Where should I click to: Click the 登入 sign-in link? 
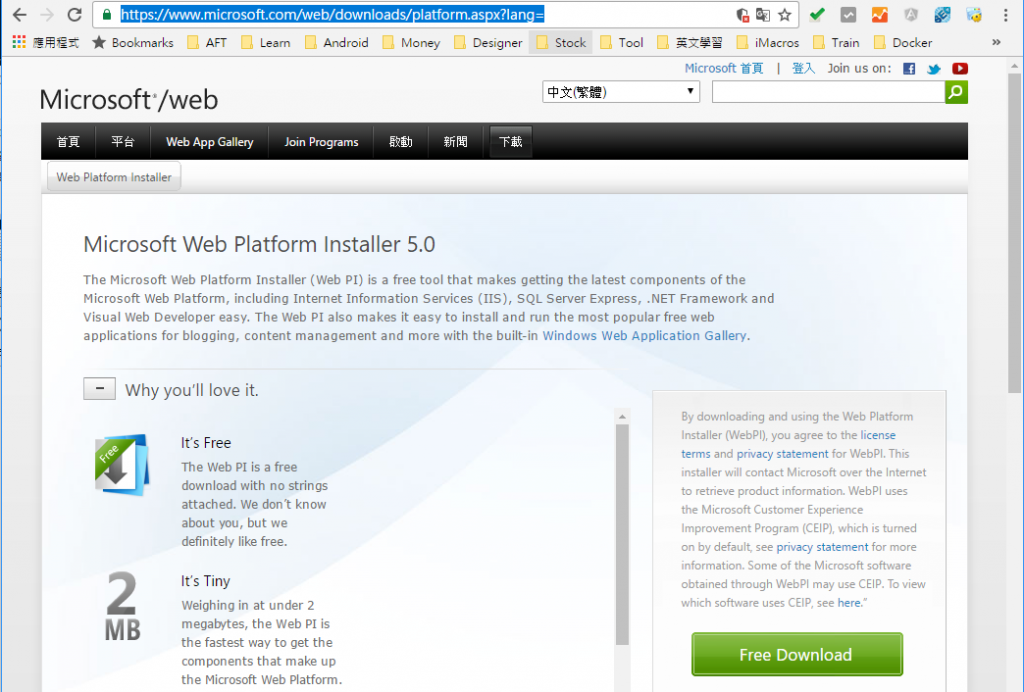pyautogui.click(x=803, y=69)
